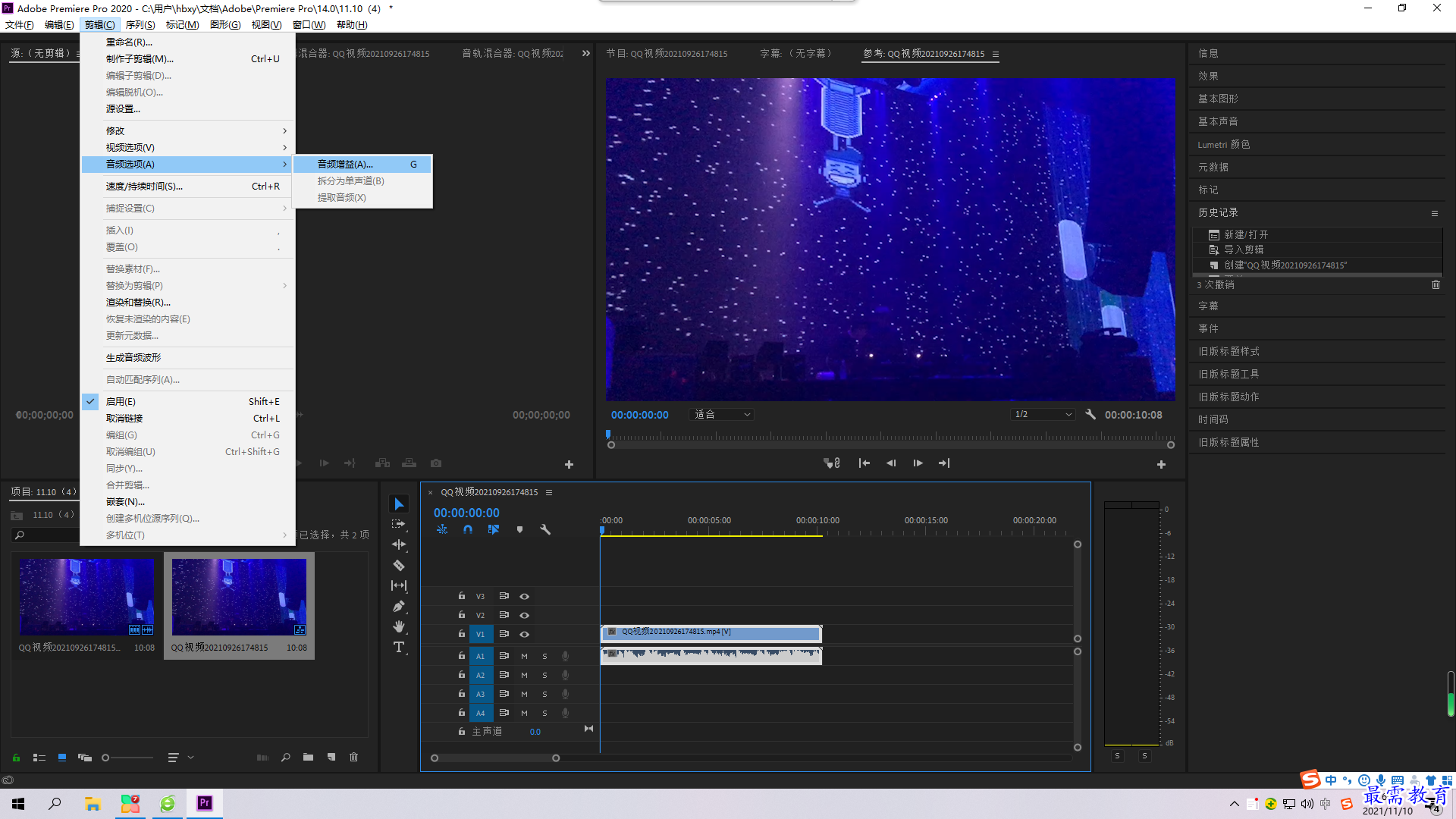
Task: Select the Ripple Edit tool
Action: pyautogui.click(x=399, y=544)
